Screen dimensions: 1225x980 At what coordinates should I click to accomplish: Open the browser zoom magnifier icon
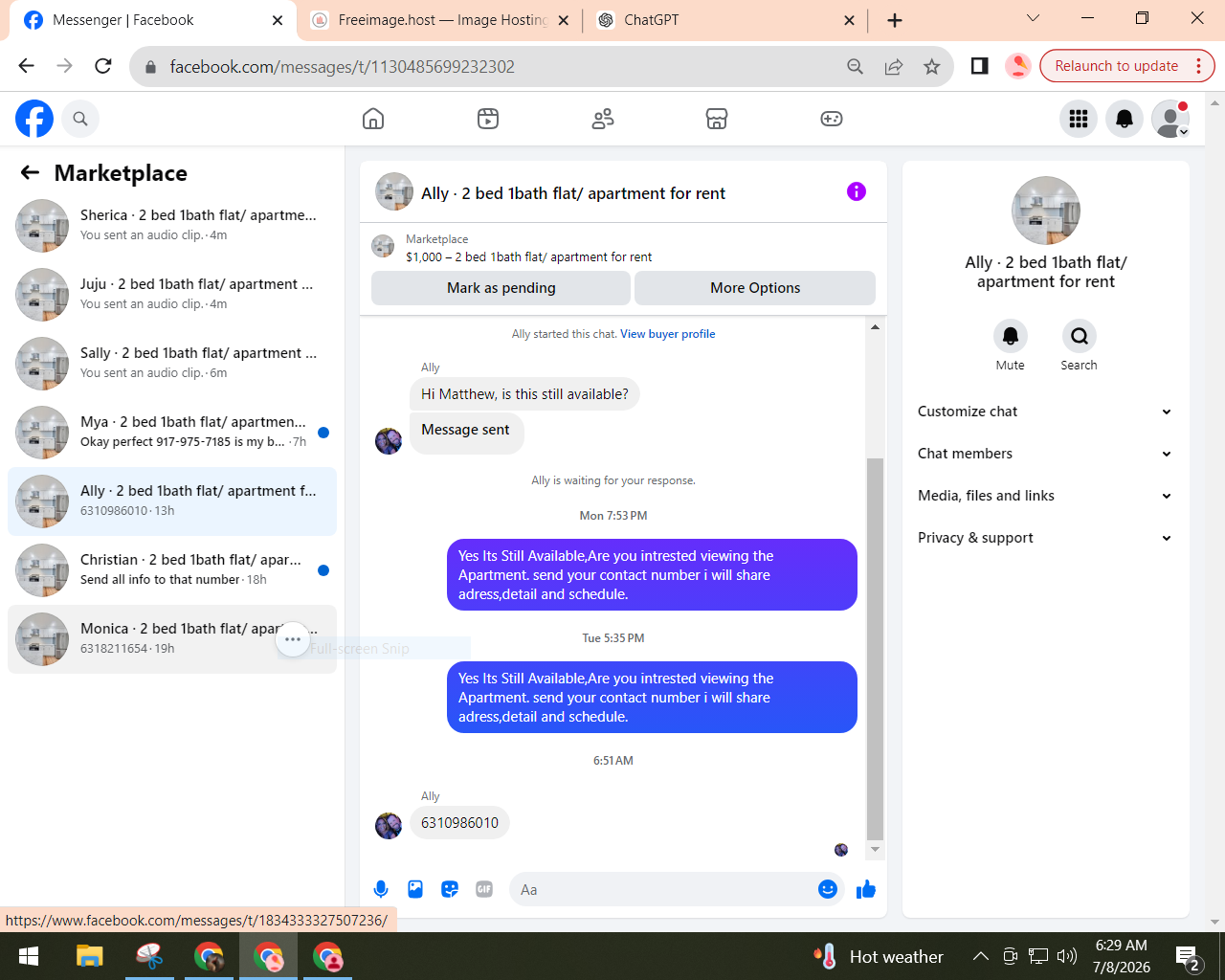856,66
